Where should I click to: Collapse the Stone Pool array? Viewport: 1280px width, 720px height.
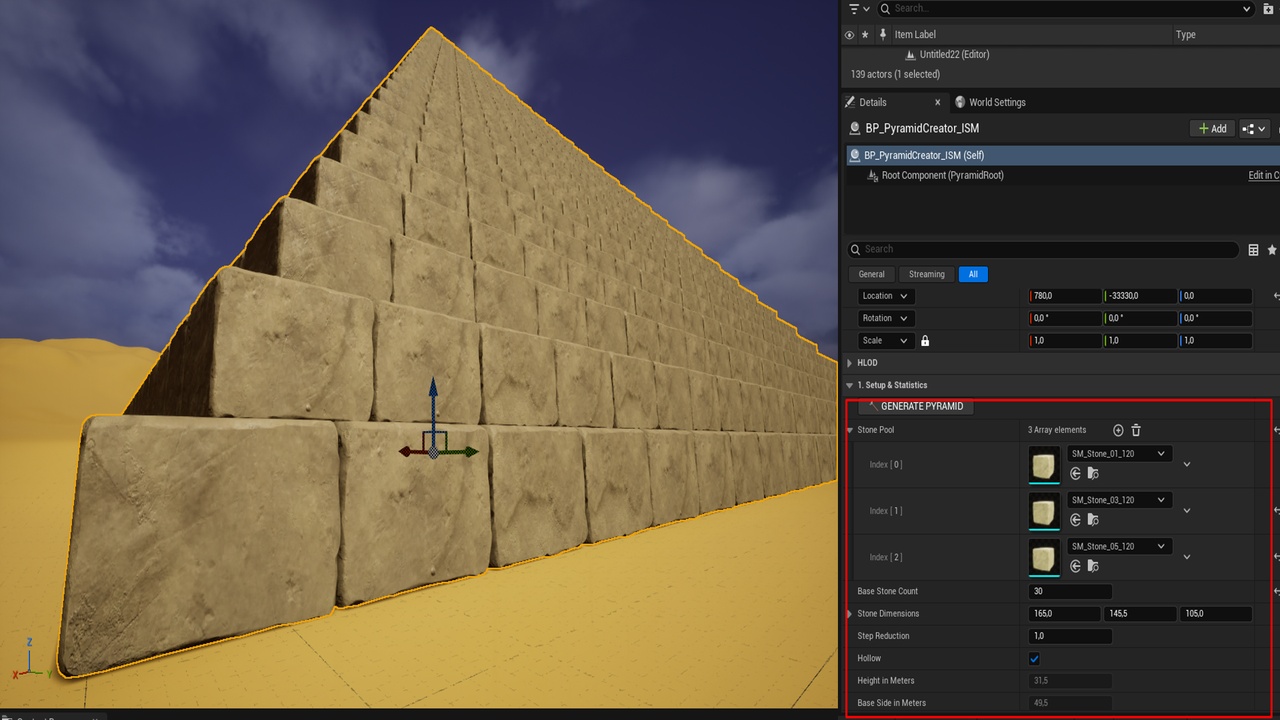click(x=850, y=430)
